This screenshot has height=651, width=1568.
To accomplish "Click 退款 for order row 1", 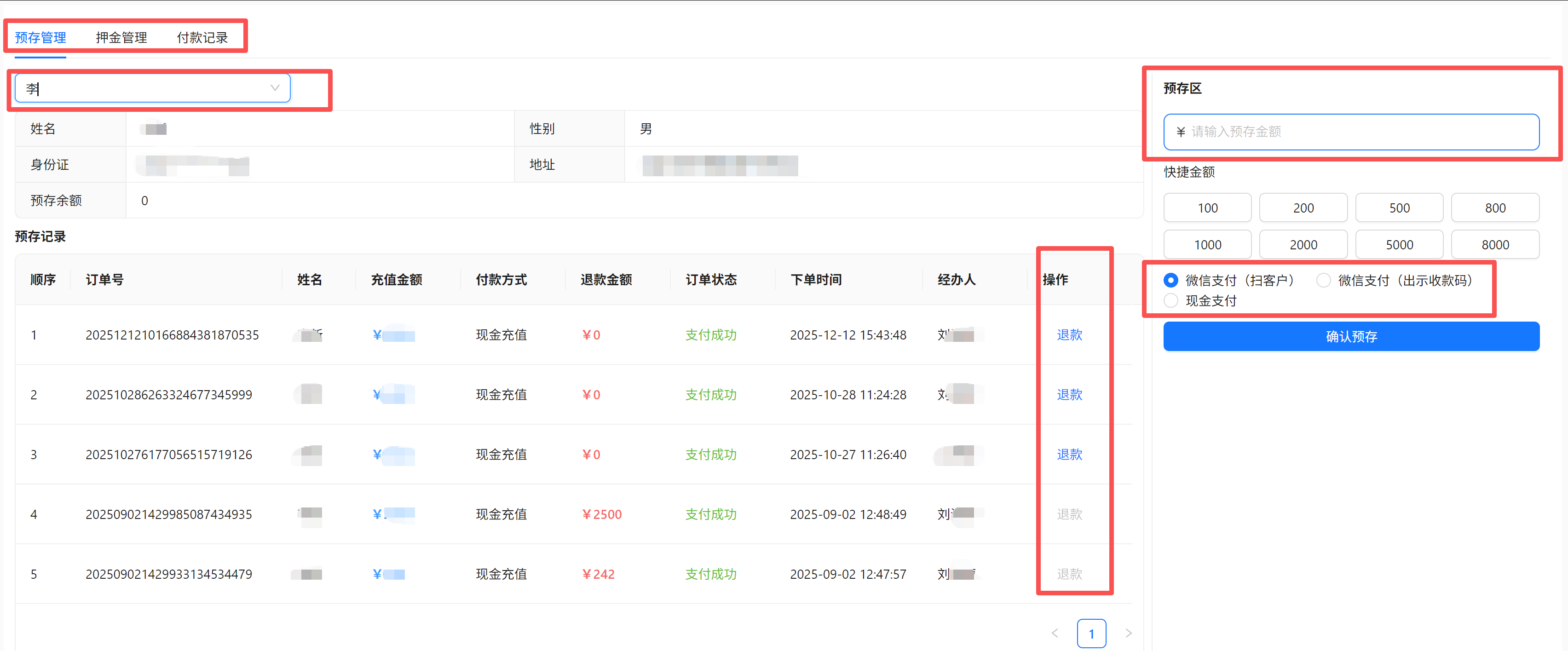I will [1069, 334].
